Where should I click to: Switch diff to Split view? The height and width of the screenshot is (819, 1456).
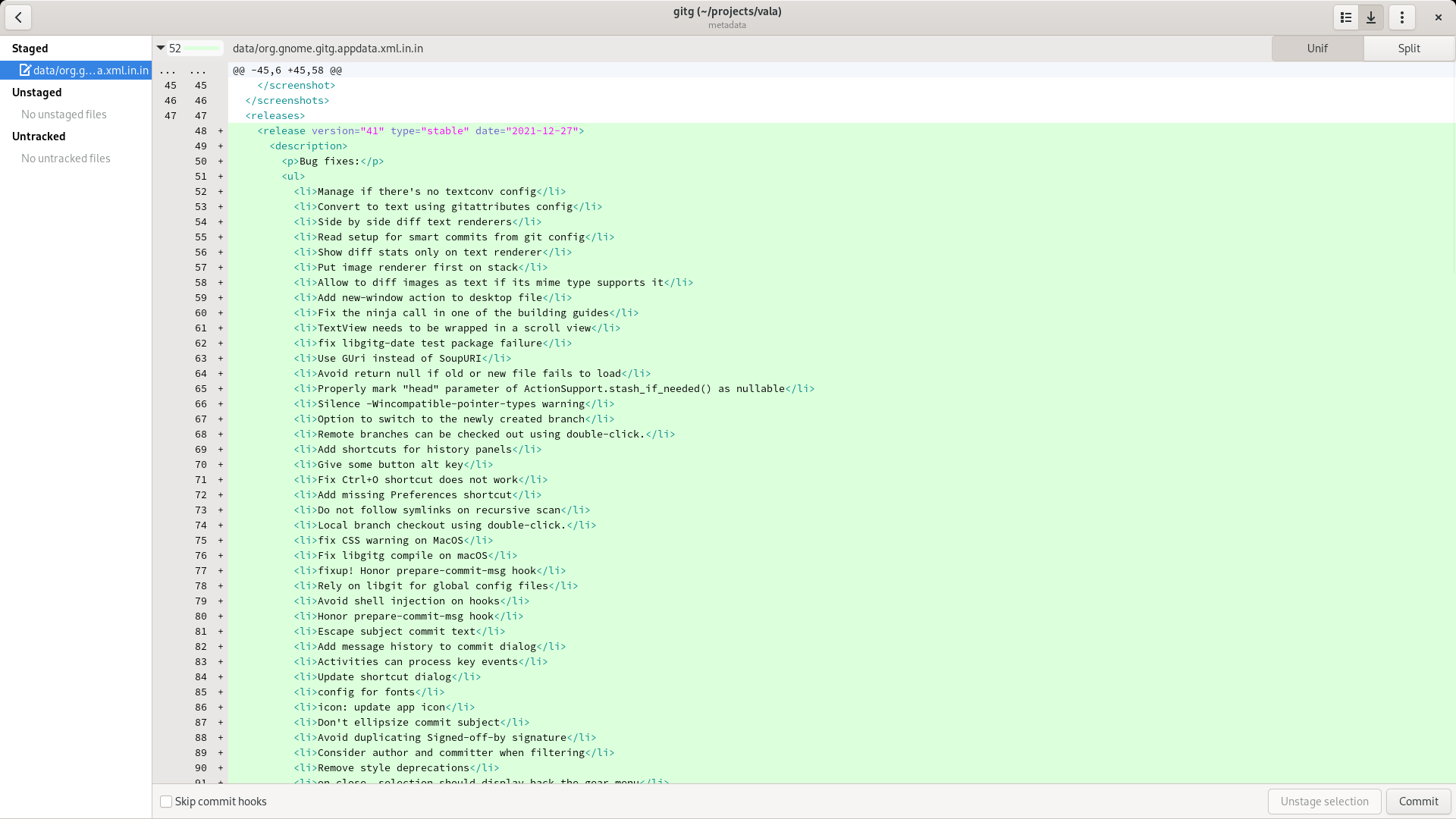pyautogui.click(x=1409, y=48)
